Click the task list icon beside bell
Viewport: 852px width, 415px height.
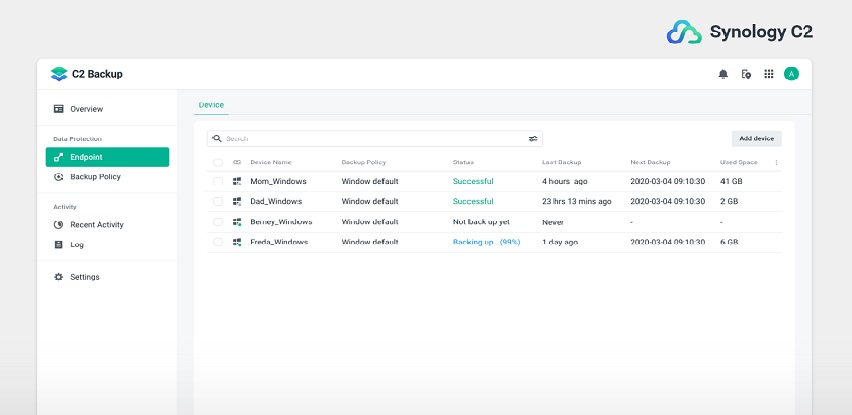click(x=746, y=74)
